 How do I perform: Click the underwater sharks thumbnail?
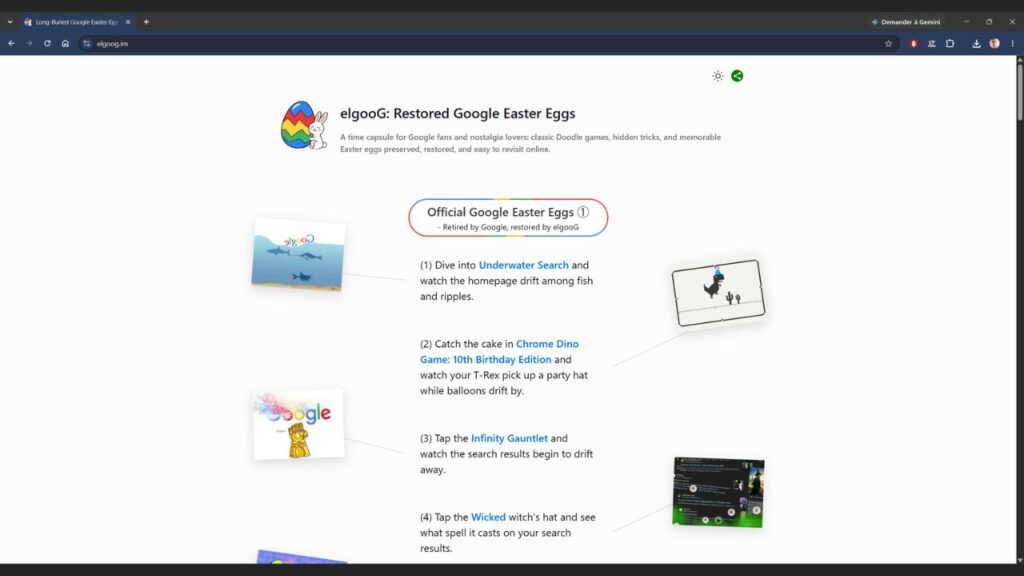[298, 255]
